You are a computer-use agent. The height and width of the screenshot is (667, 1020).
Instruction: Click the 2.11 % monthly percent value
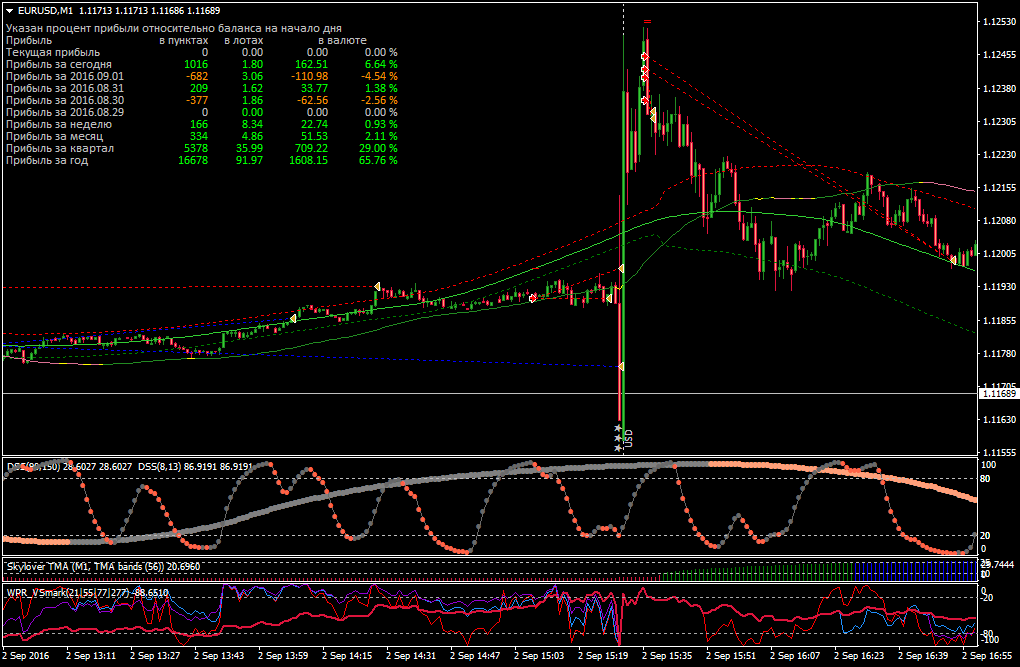pos(381,137)
